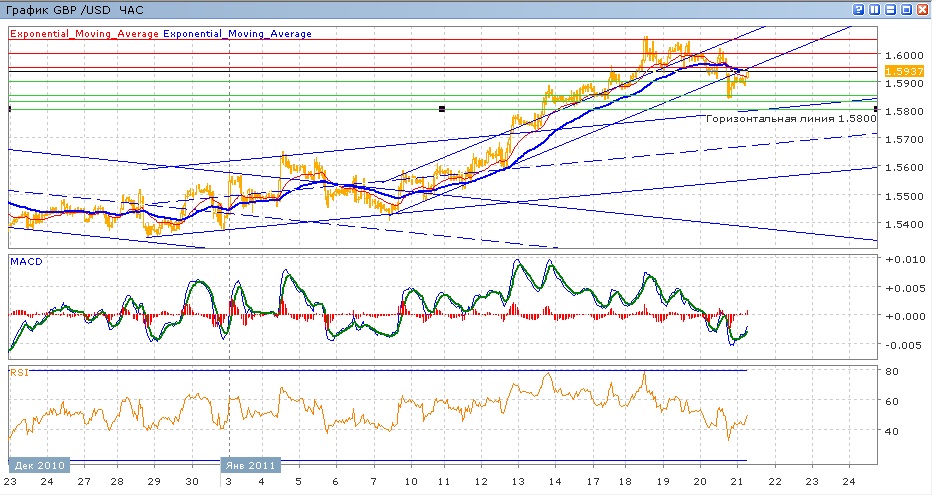Select the right-end handle of the 1.5800 line
The image size is (933, 495).
pyautogui.click(x=876, y=109)
